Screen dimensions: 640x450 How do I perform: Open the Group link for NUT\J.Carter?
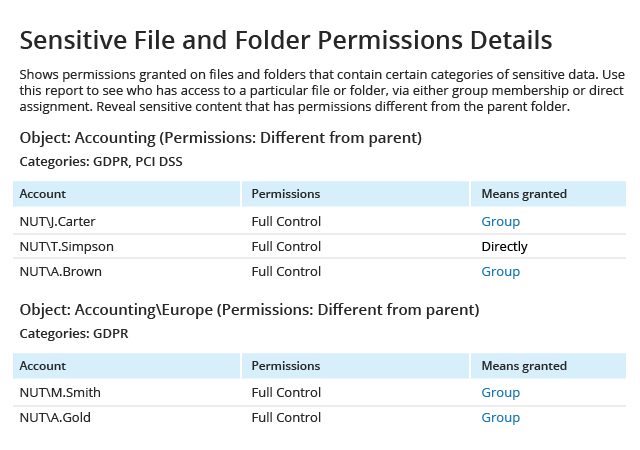tap(500, 222)
